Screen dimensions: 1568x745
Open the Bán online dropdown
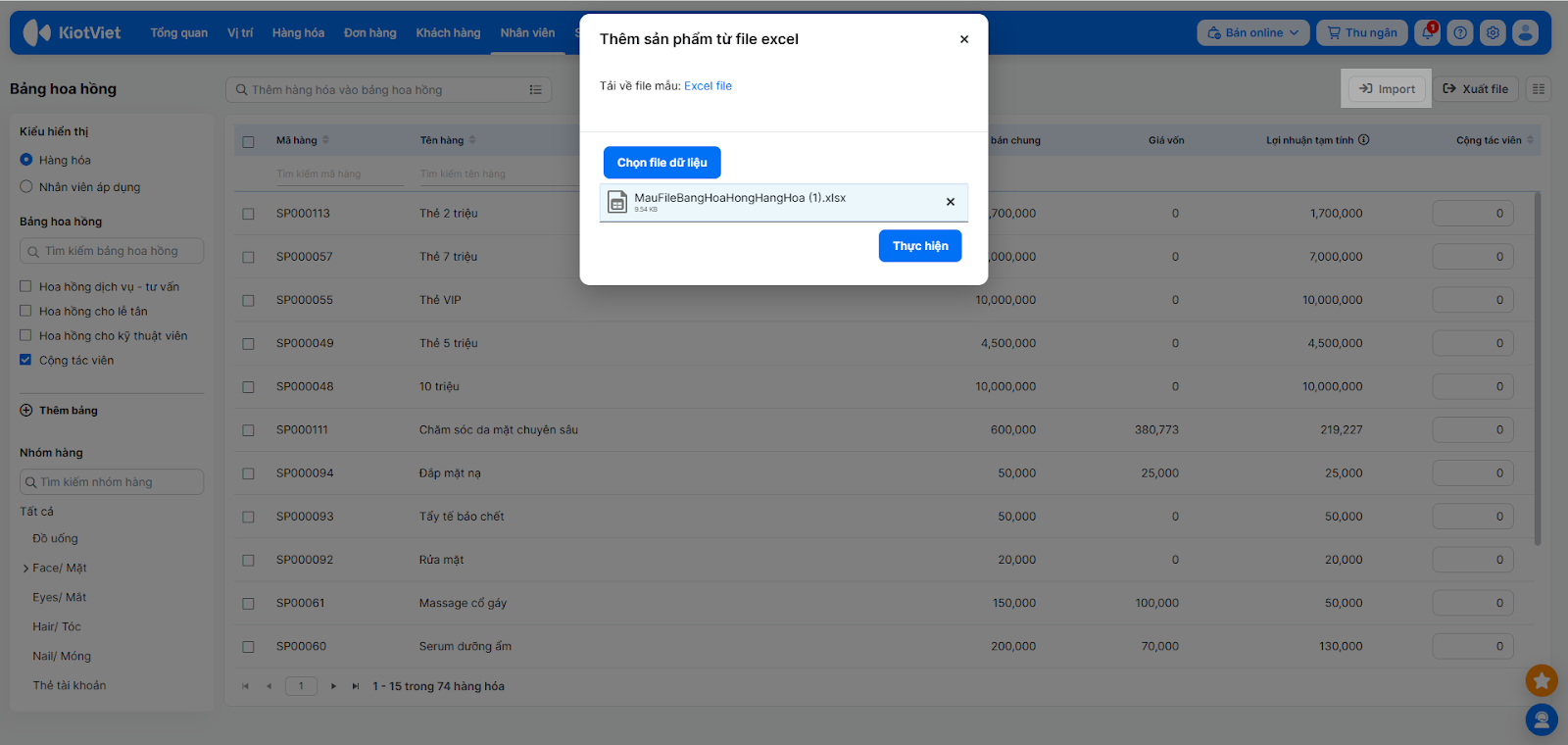point(1252,33)
